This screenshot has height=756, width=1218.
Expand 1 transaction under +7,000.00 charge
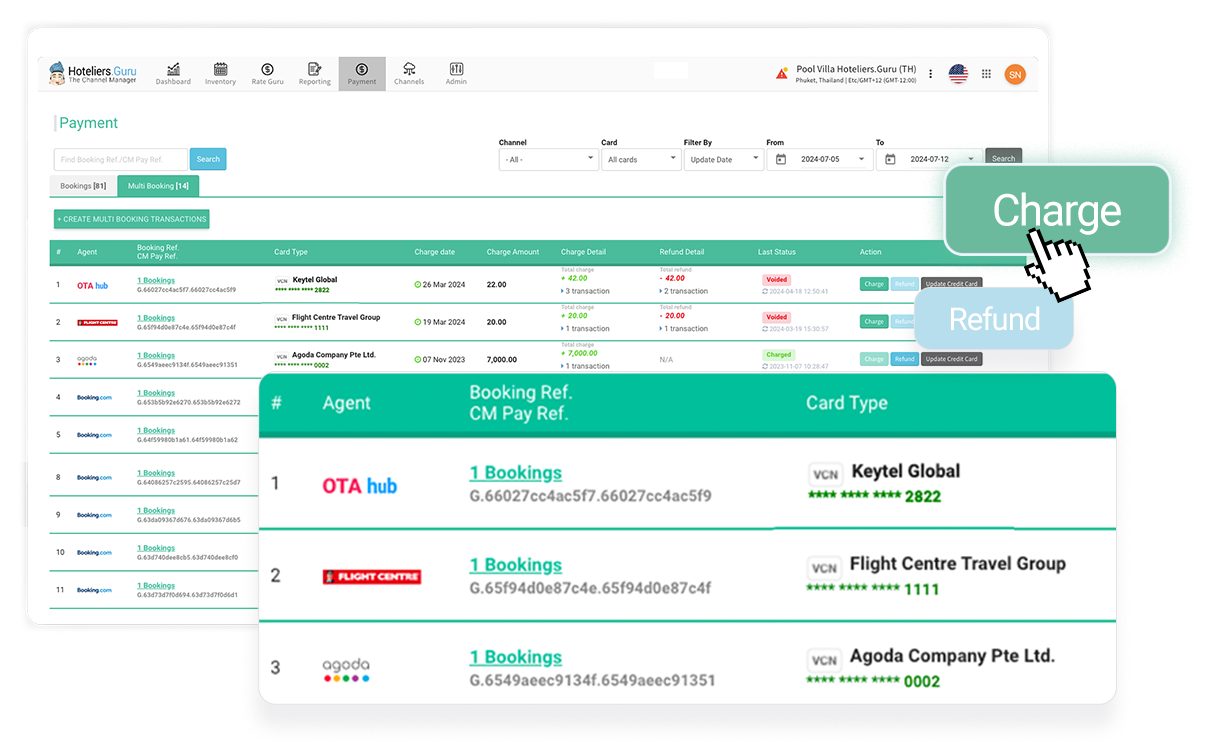tap(586, 366)
